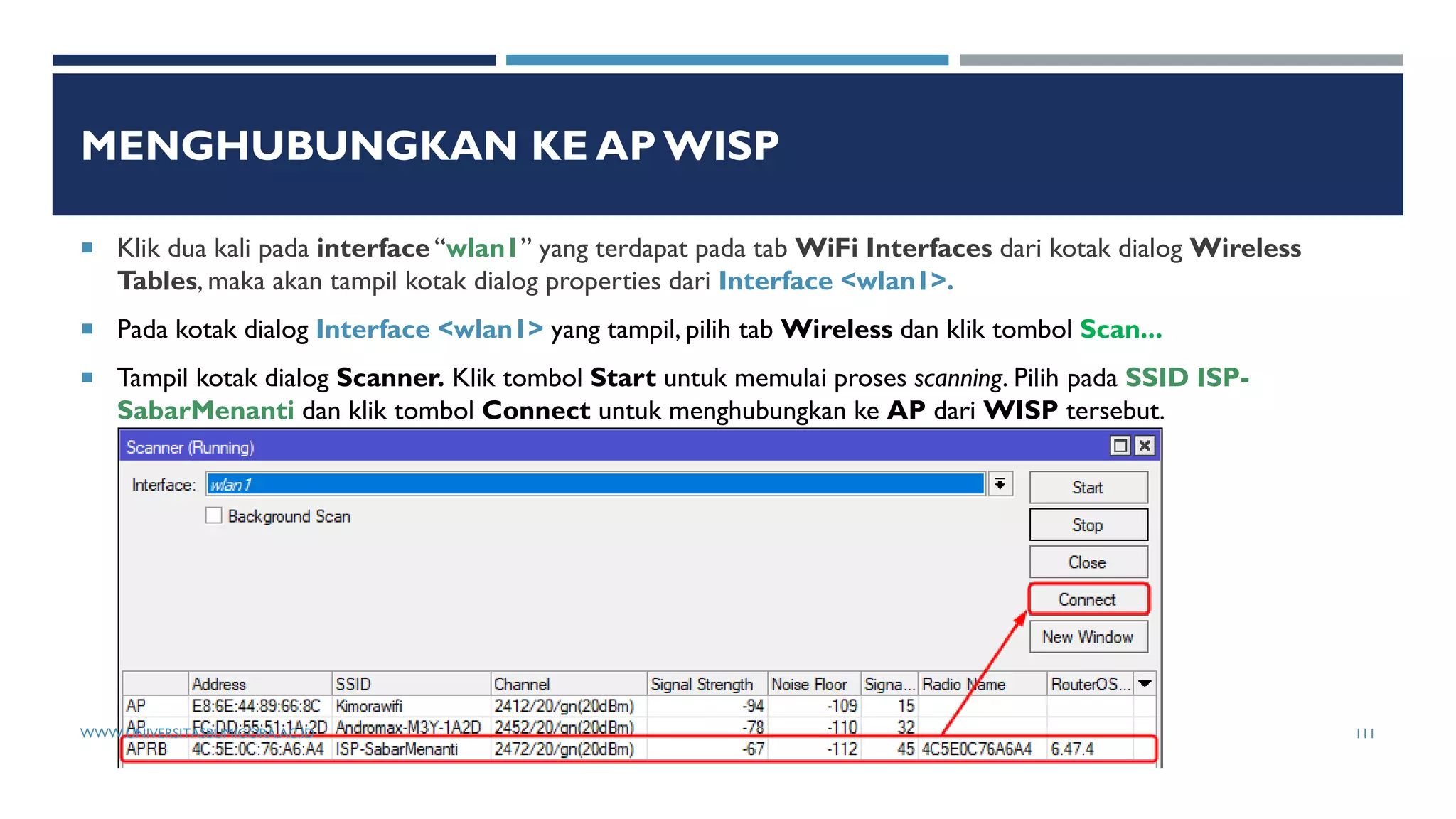Open the Interface dropdown arrow
This screenshot has height=819, width=1456.
[x=1000, y=484]
